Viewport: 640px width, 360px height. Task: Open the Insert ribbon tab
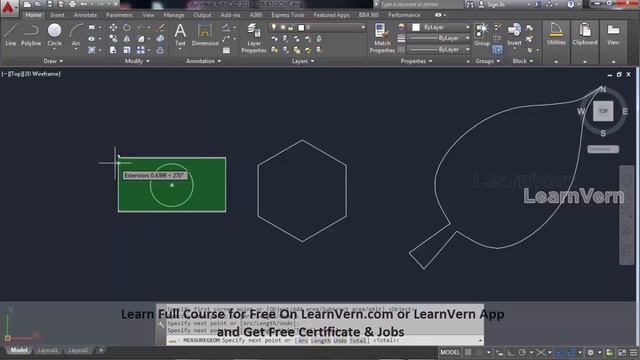click(58, 15)
